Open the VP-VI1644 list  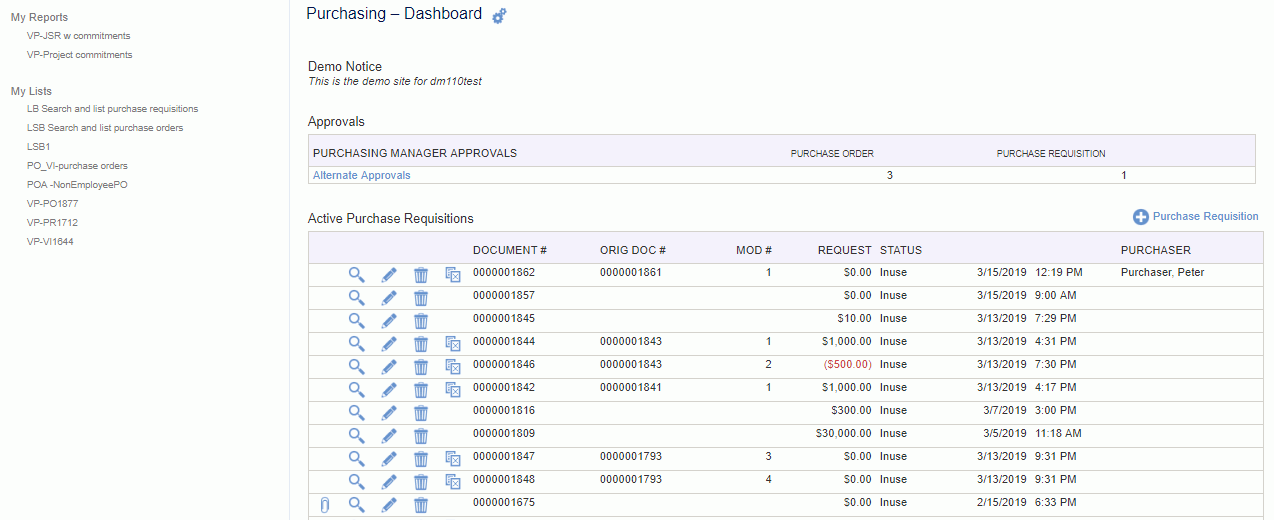click(51, 242)
